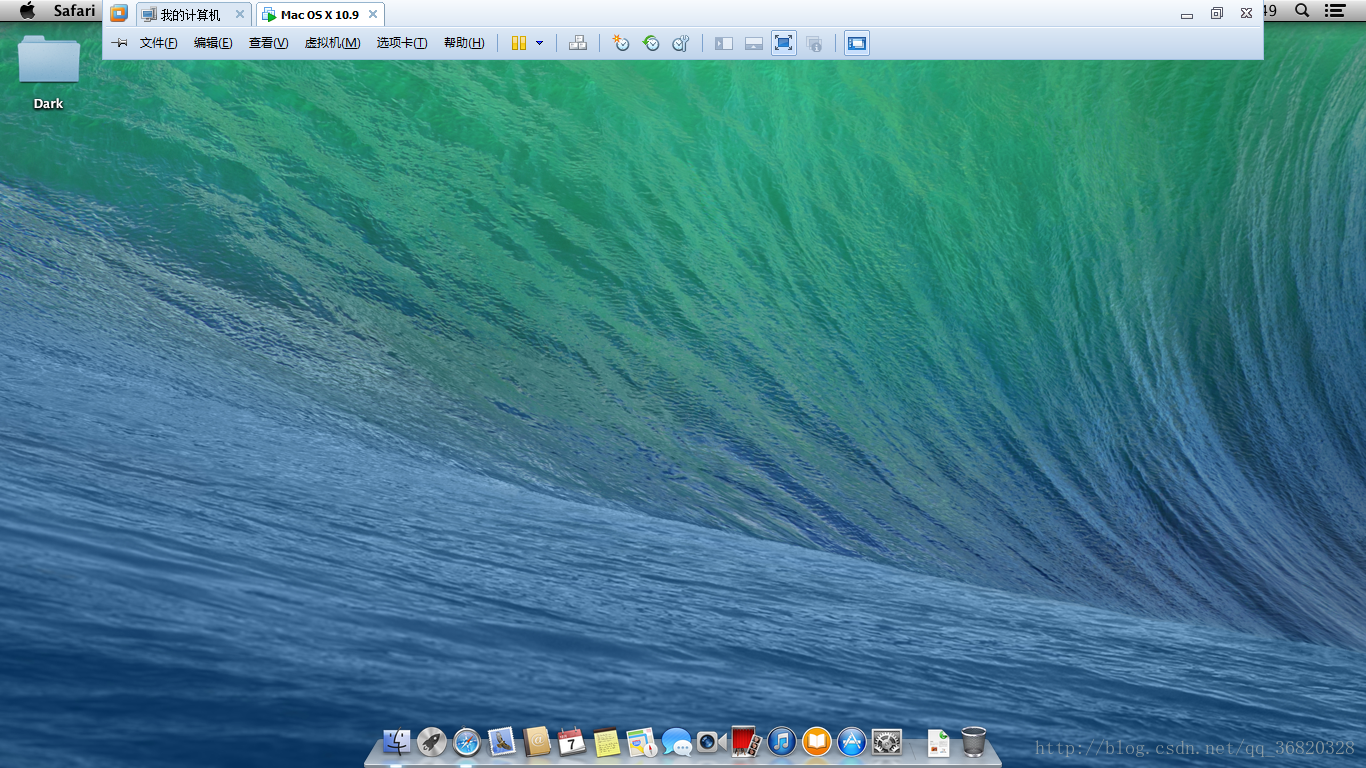Take a snapshot of the virtual machine
The height and width of the screenshot is (768, 1366).
(621, 43)
